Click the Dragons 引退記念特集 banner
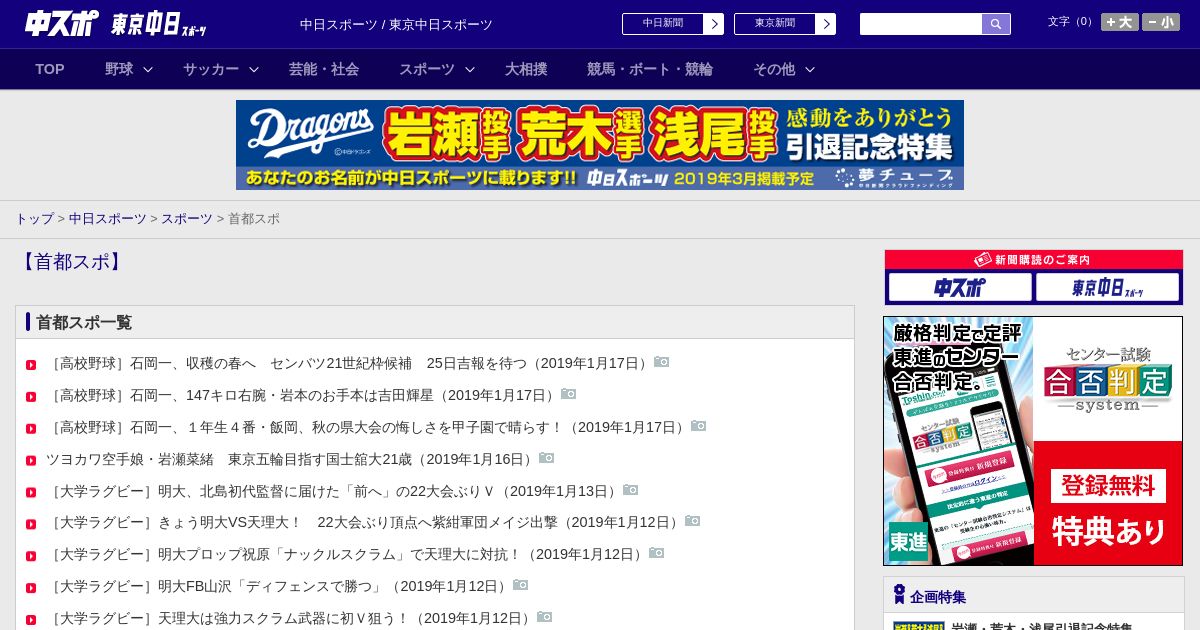The width and height of the screenshot is (1200, 630). tap(600, 145)
